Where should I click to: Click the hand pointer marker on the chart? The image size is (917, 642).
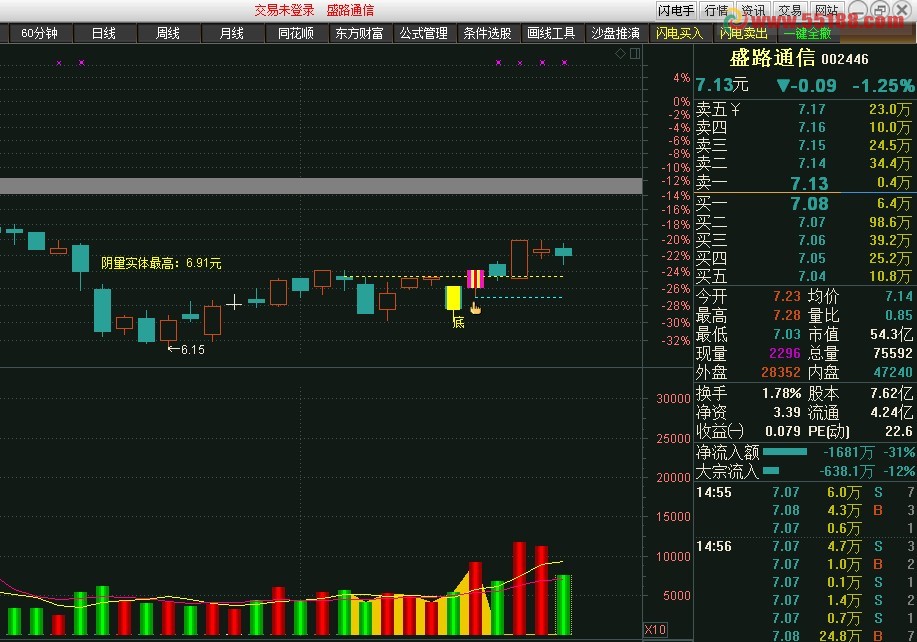[x=475, y=308]
